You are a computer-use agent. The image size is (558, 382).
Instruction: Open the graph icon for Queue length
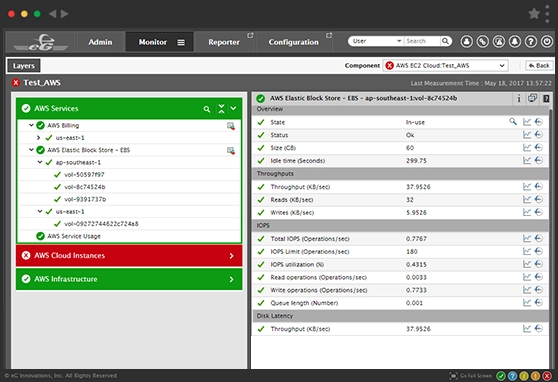527,303
